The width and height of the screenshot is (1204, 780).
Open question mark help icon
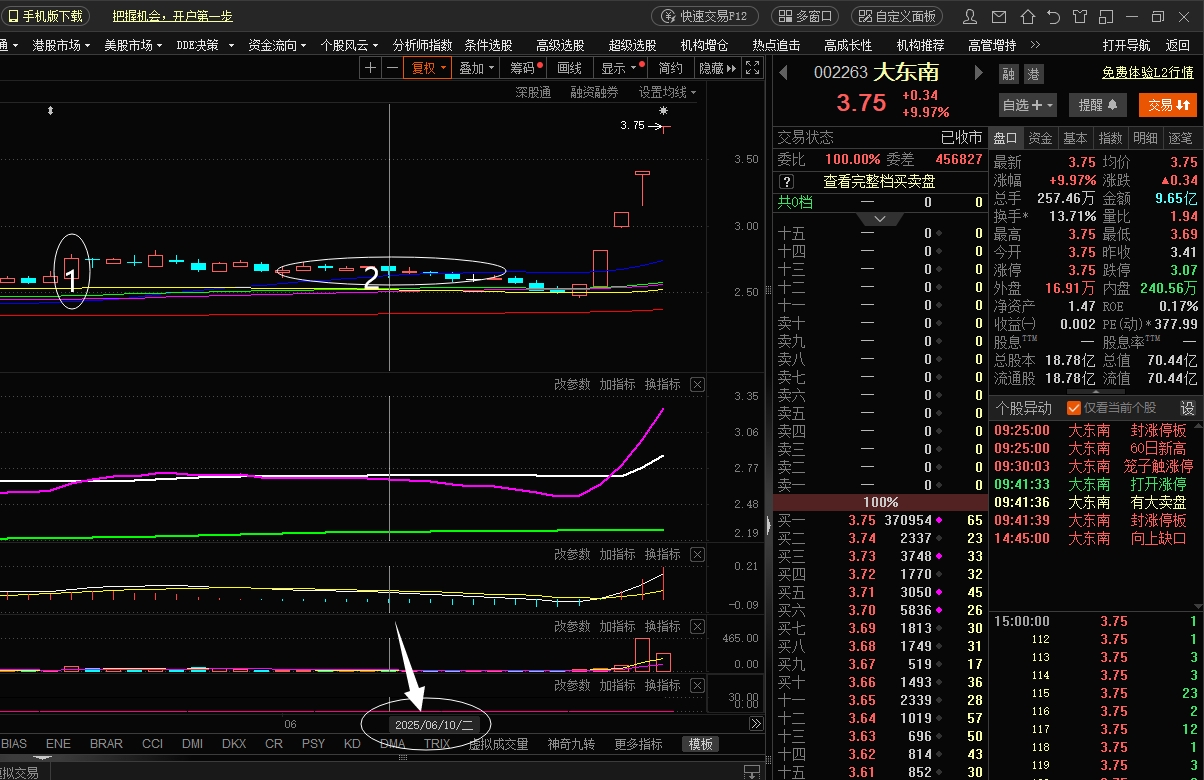(x=786, y=182)
